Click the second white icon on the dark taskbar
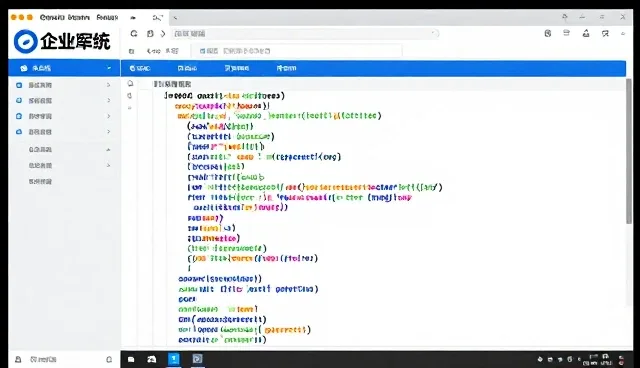This screenshot has width=640, height=368. point(151,359)
